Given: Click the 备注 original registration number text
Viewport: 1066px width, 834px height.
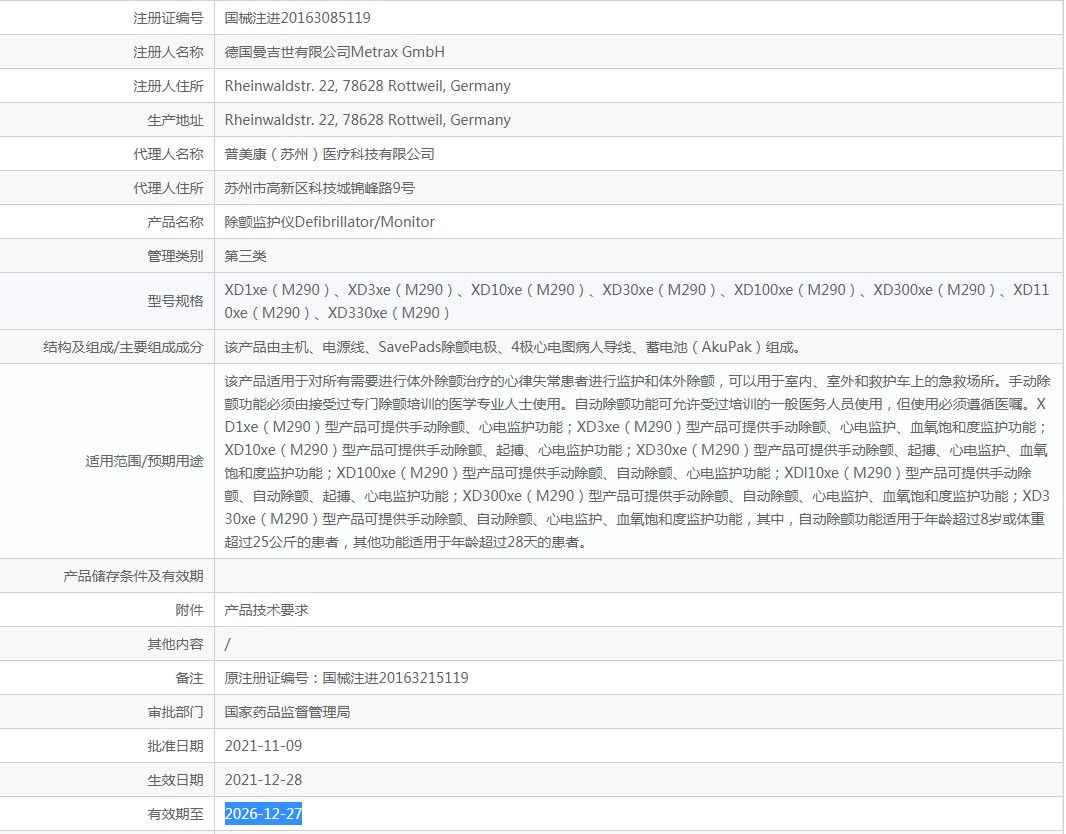Looking at the screenshot, I should [x=346, y=678].
